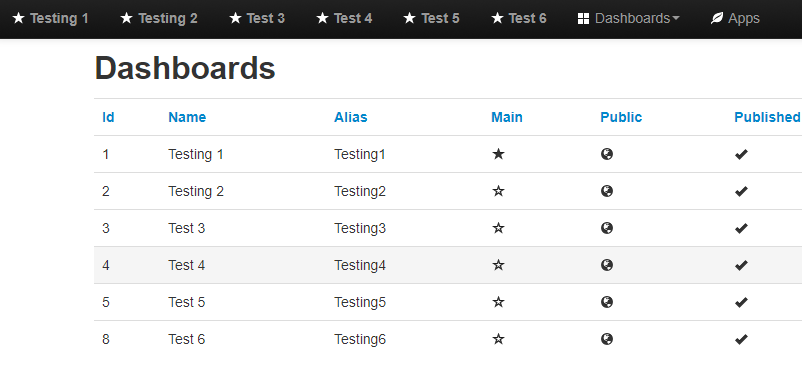Viewport: 802px width, 371px height.
Task: Click the published checkmark for Test 6
Action: [x=741, y=339]
